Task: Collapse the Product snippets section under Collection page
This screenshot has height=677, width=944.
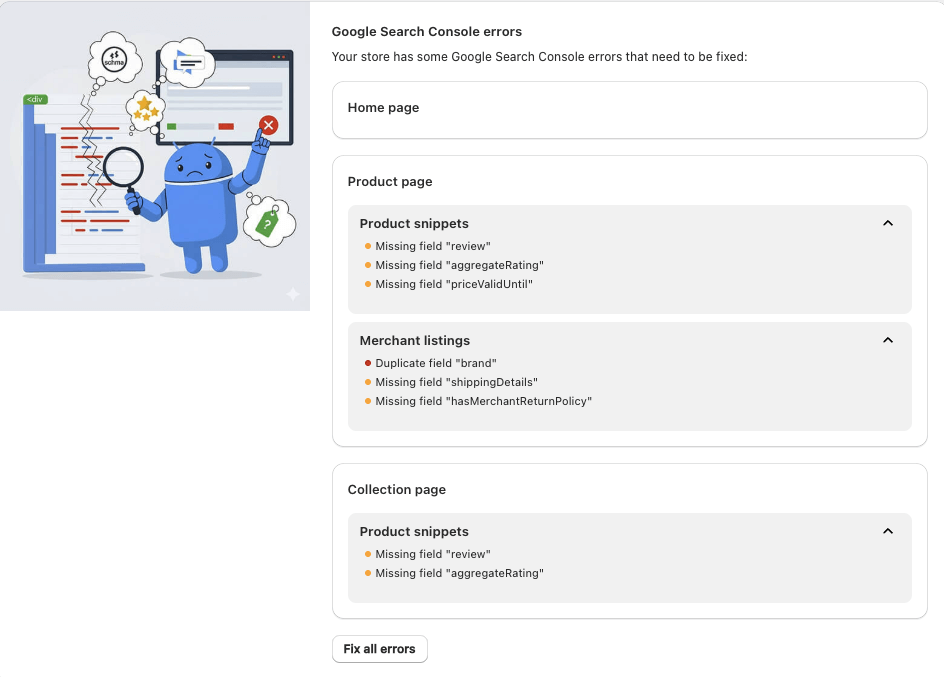Action: pos(887,532)
